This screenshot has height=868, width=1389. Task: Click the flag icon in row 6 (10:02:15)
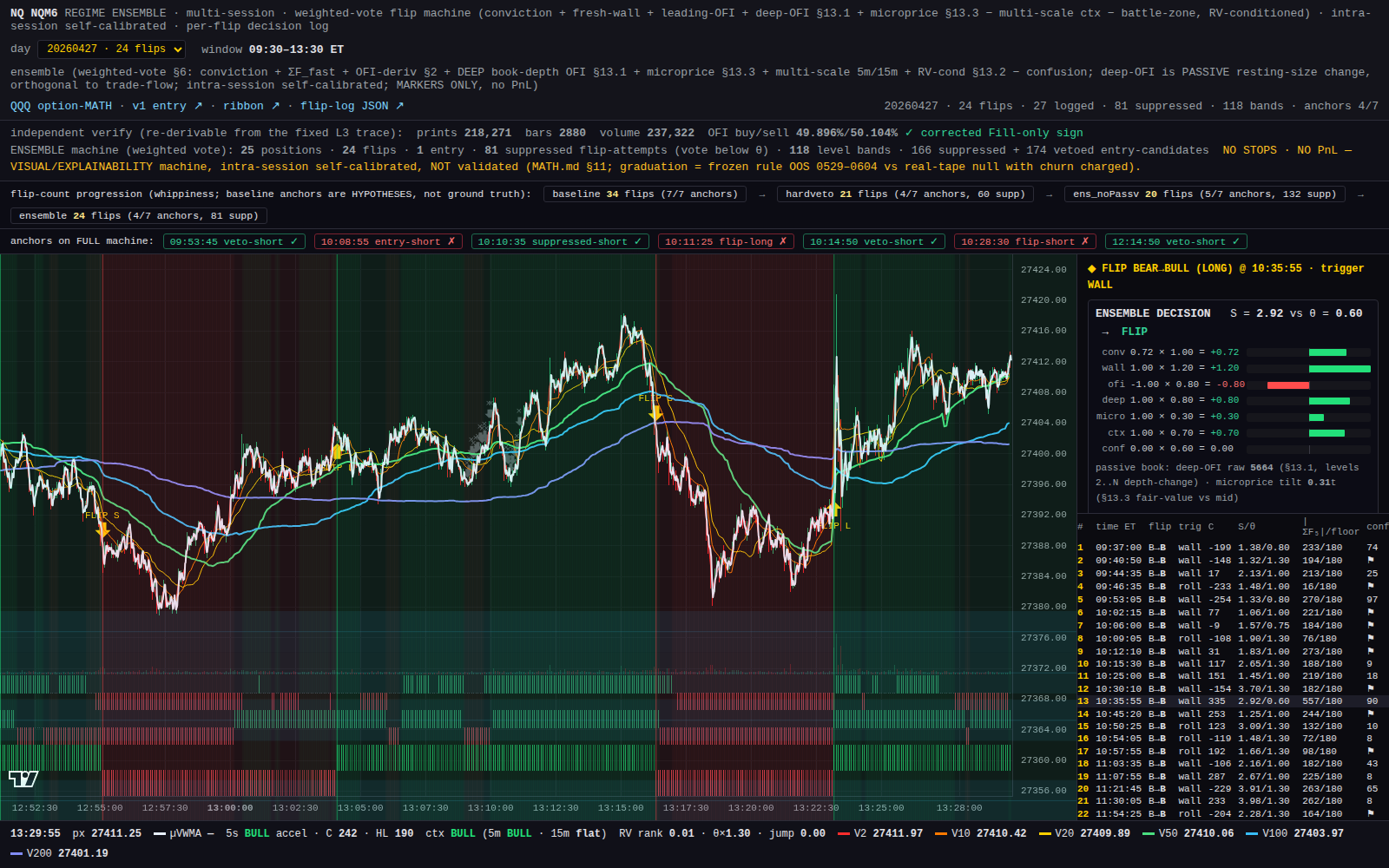(x=1371, y=613)
